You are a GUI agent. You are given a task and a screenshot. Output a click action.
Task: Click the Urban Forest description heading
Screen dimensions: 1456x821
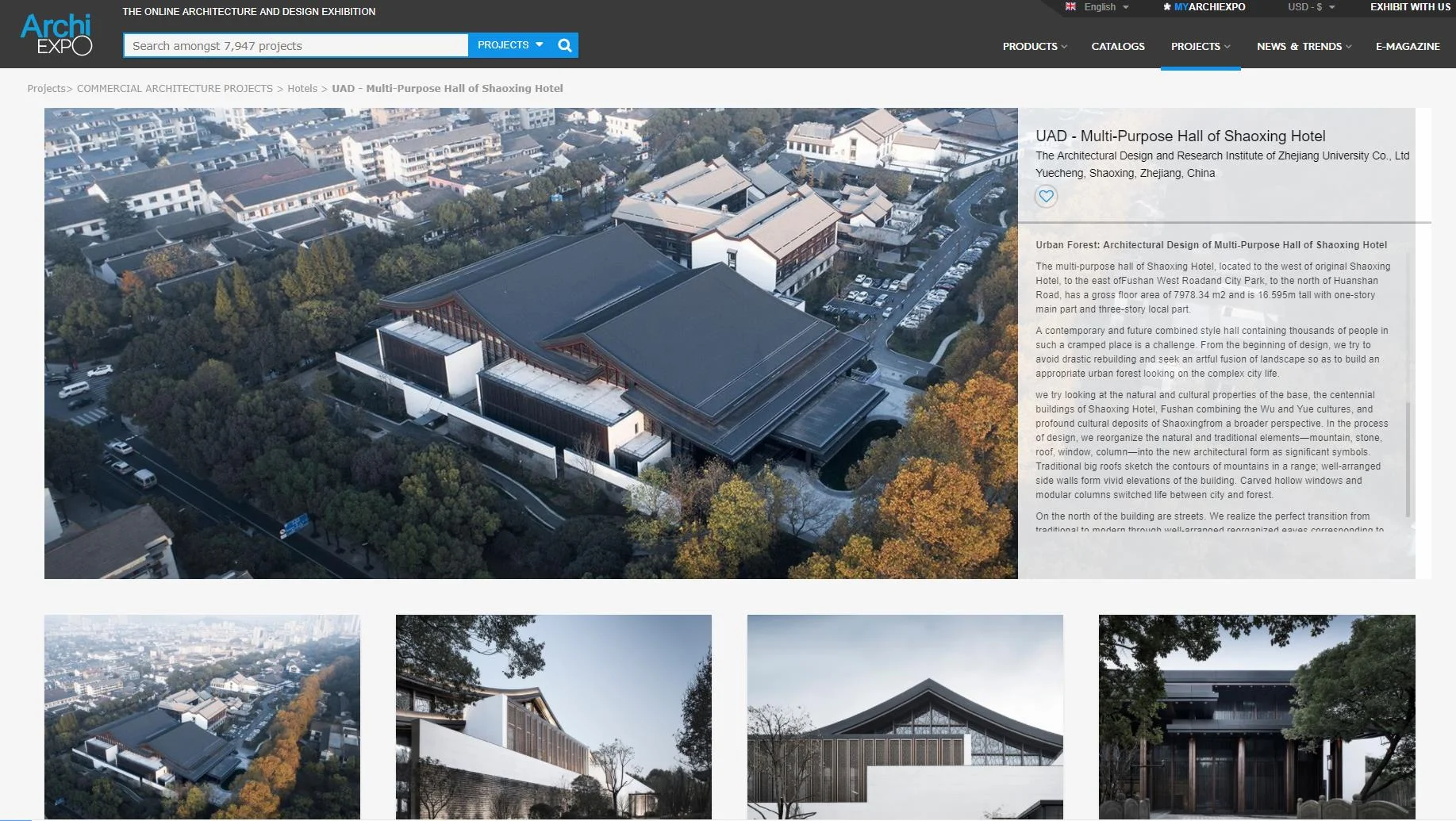(x=1212, y=245)
